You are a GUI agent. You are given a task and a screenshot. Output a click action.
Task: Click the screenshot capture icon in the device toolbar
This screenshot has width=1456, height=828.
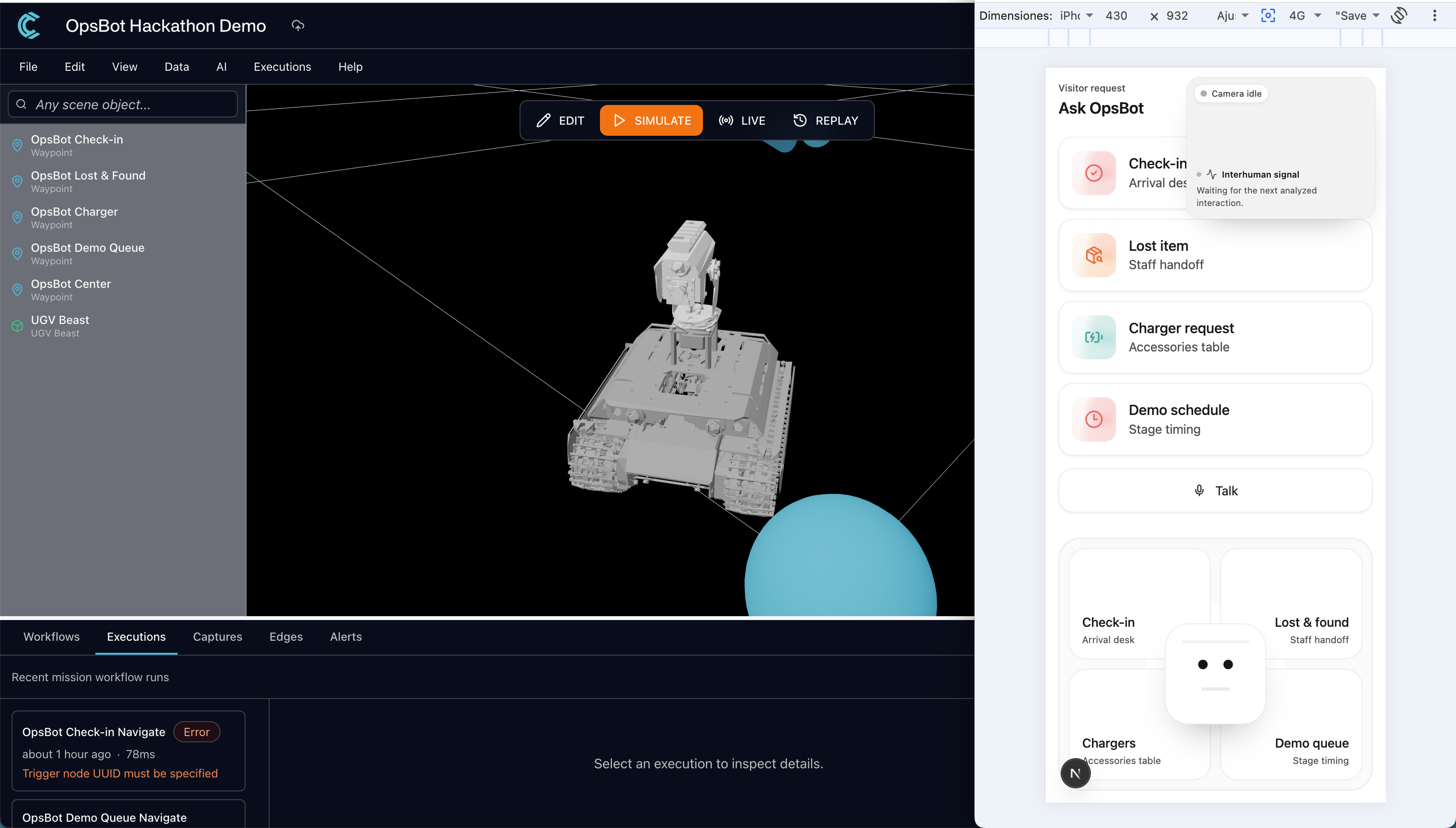click(1268, 15)
